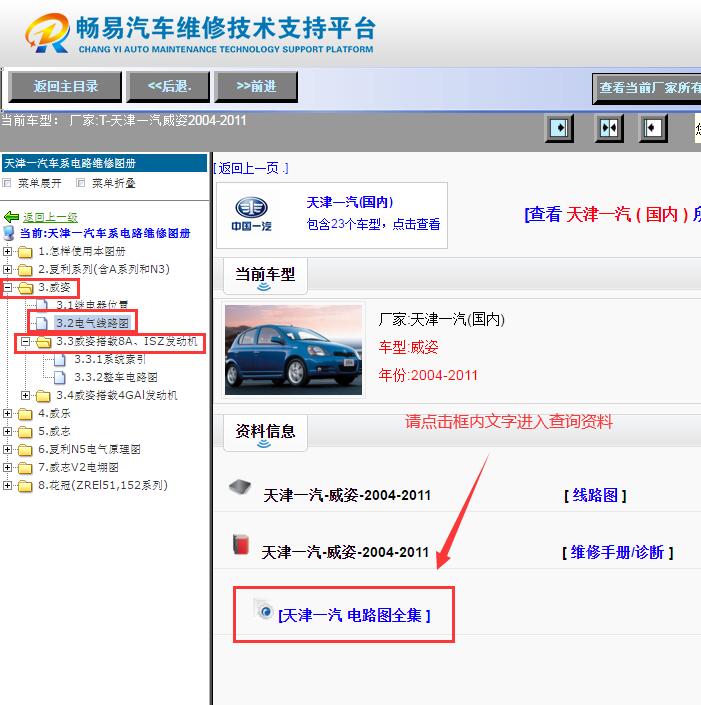Image resolution: width=701 pixels, height=705 pixels.
Task: Collapse the 3.3威姿搭载8A、ISZ发动机 node
Action: (25, 341)
